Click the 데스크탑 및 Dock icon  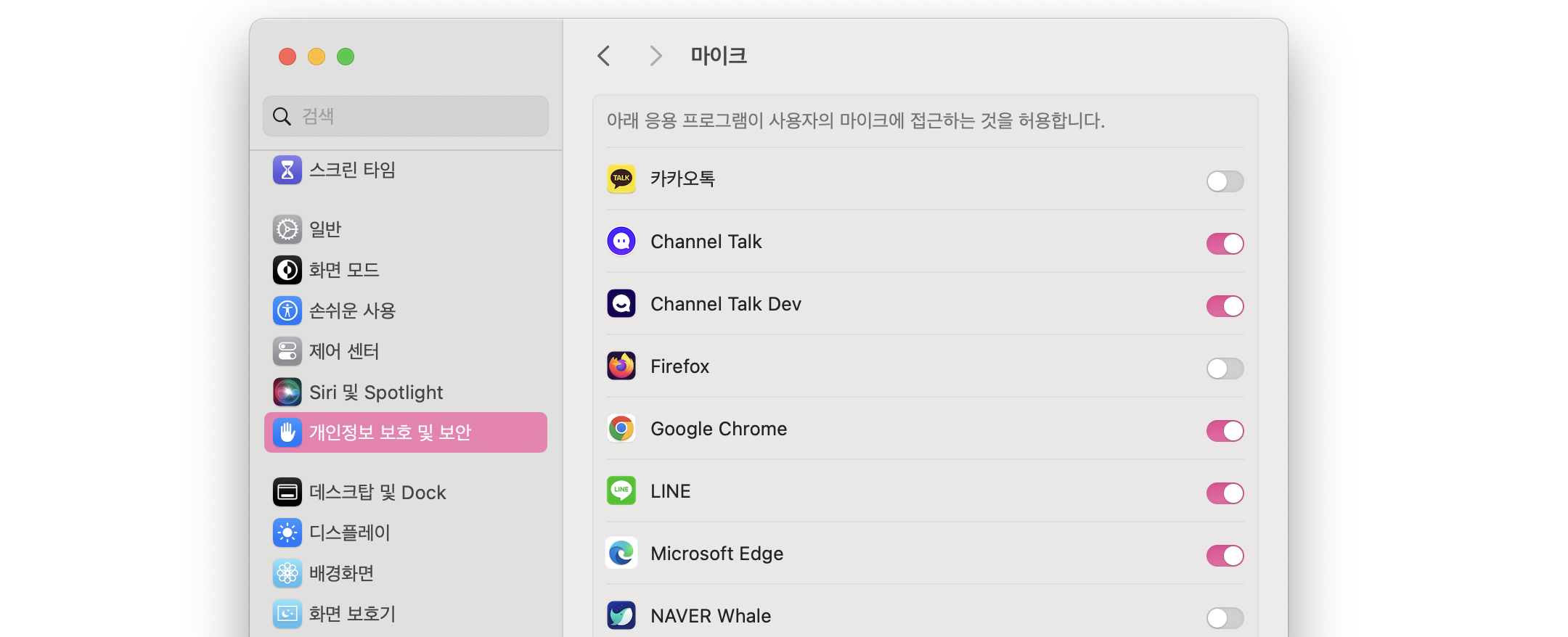tap(287, 492)
